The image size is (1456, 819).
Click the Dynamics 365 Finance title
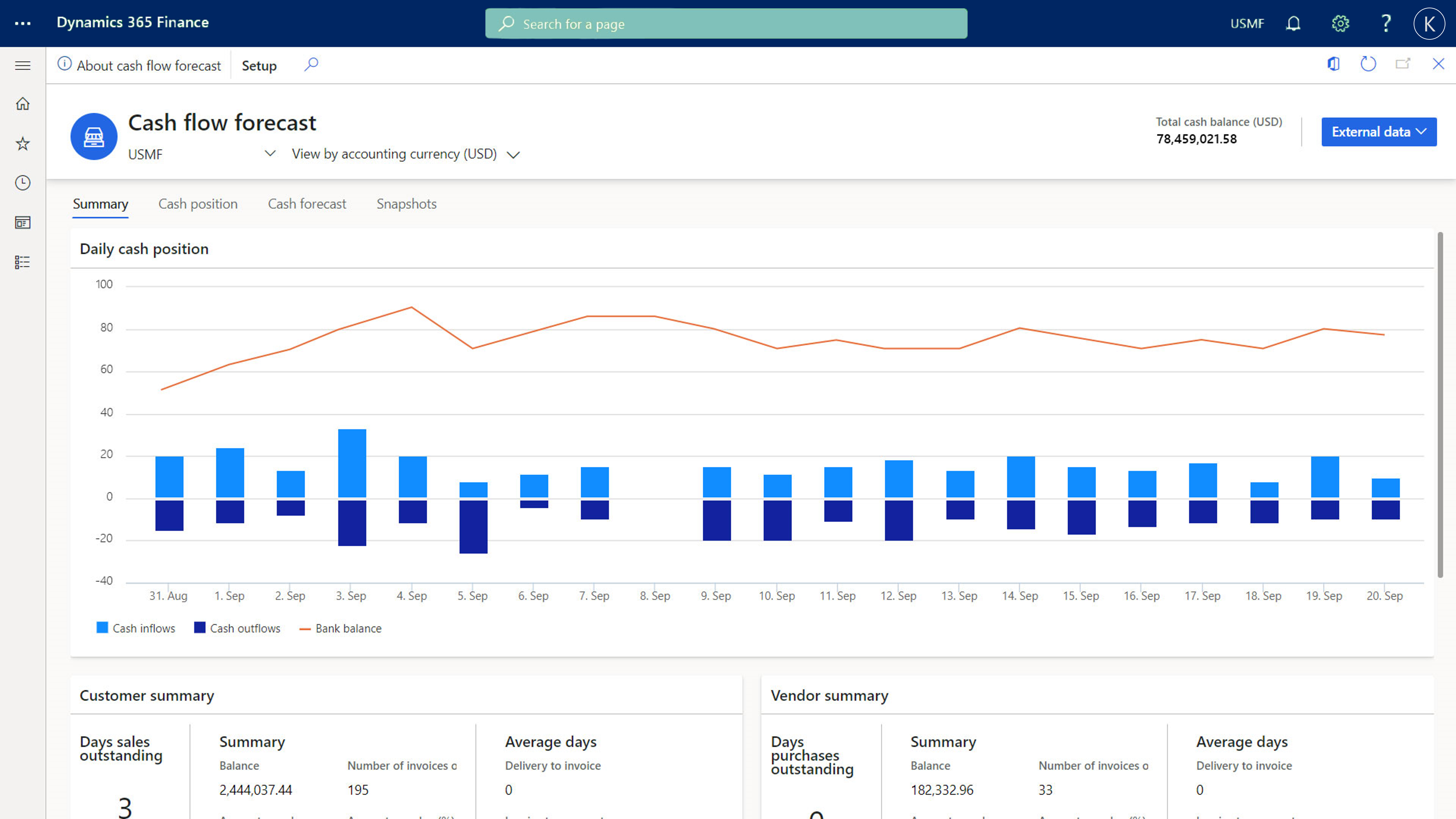tap(133, 23)
